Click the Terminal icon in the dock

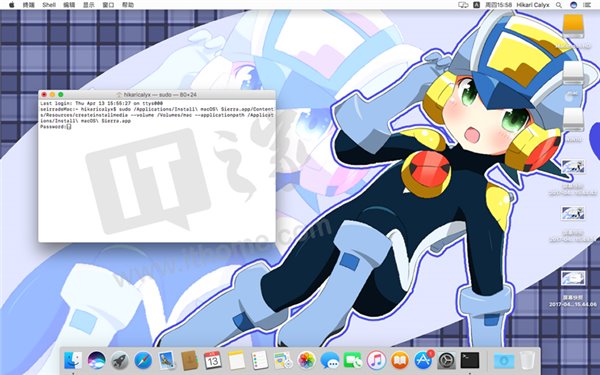[x=470, y=360]
